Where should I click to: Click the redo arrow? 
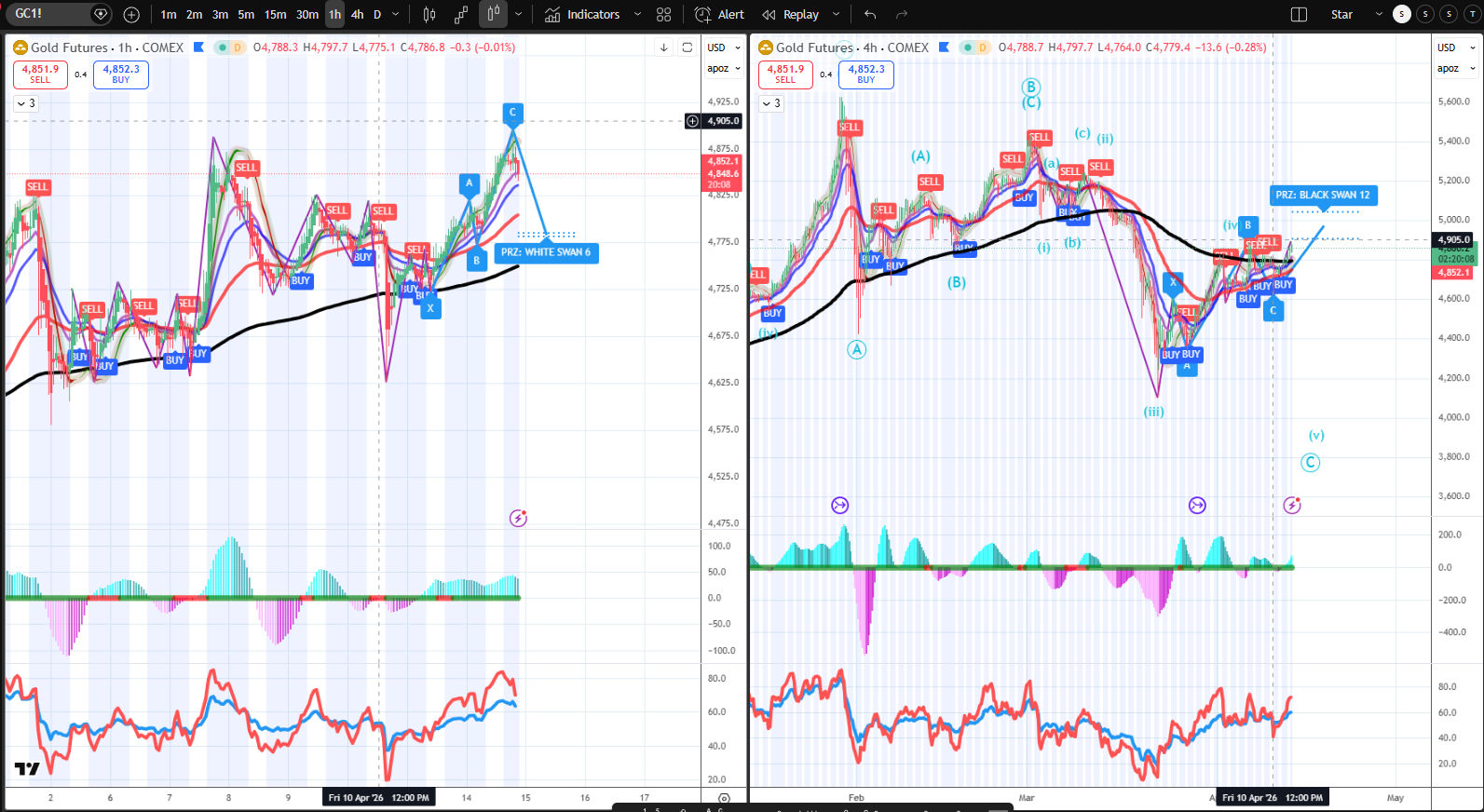(902, 14)
